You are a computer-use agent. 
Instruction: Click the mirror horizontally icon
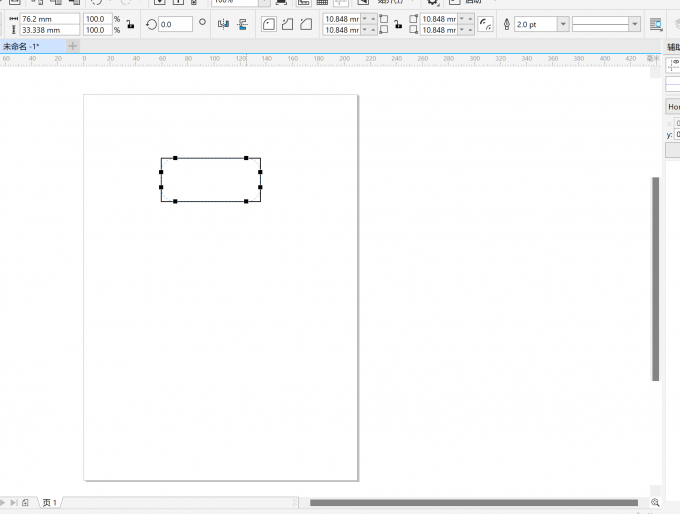pyautogui.click(x=222, y=24)
